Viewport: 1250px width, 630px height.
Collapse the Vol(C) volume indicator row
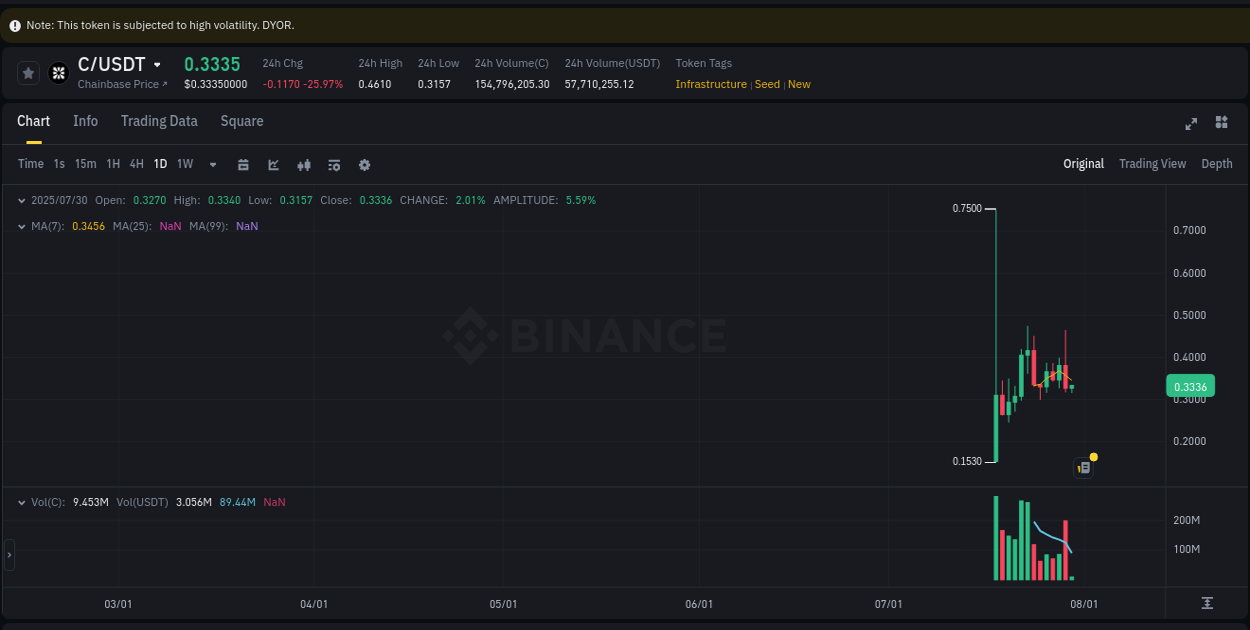(22, 501)
